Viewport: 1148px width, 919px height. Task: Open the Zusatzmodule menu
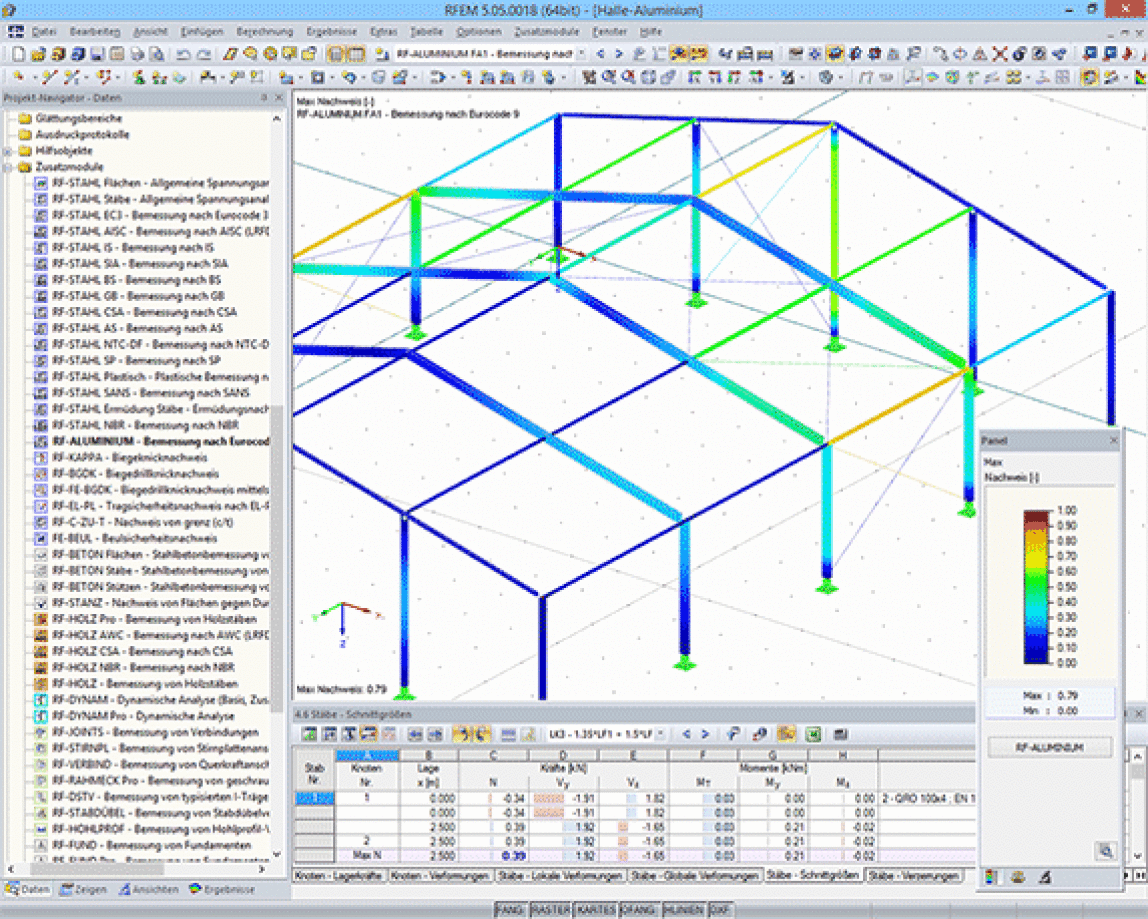(x=547, y=32)
